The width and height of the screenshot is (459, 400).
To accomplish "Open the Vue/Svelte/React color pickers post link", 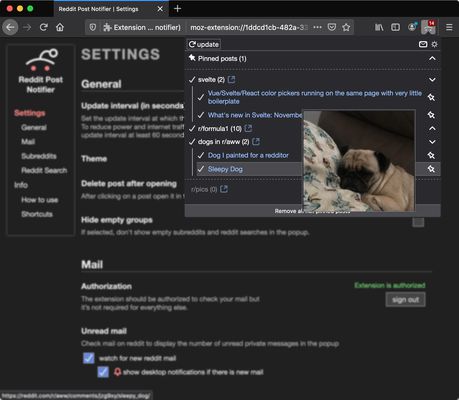I will 315,97.
